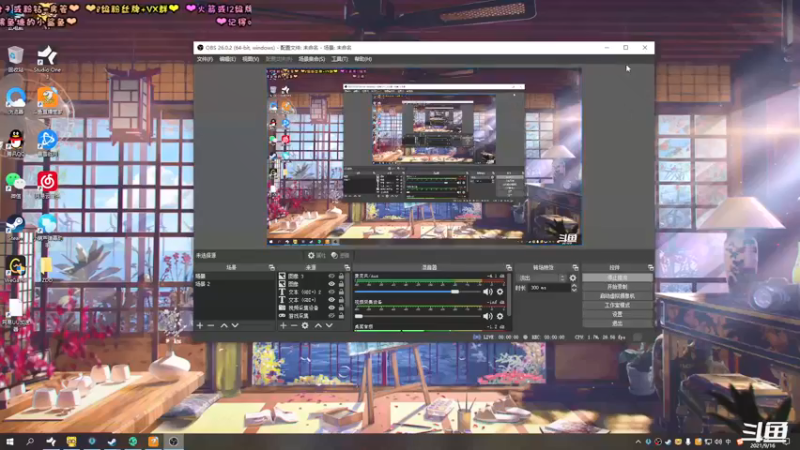The width and height of the screenshot is (800, 450).
Task: Toggle the lock on the 图像 3 source
Action: (341, 276)
